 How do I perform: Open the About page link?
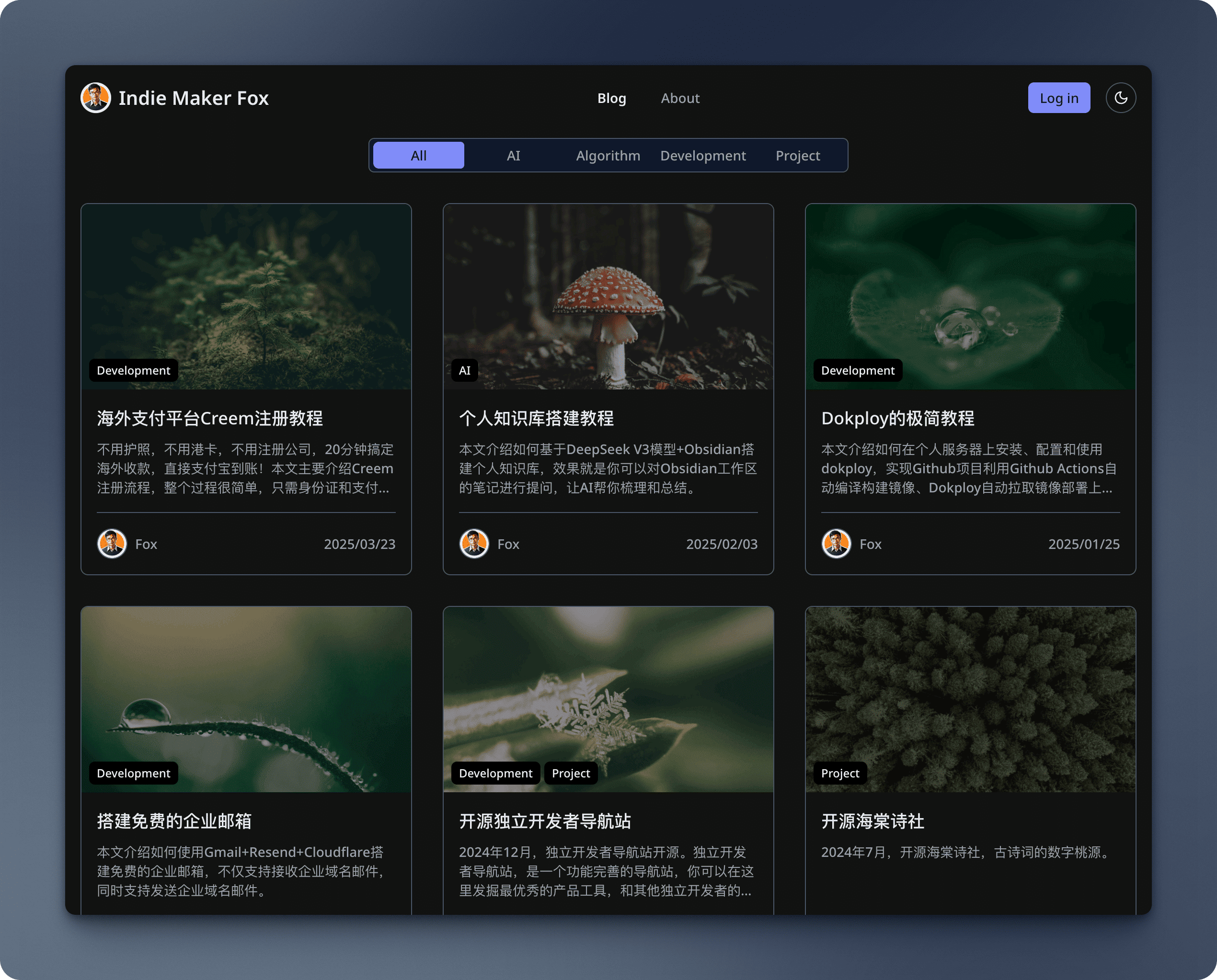[x=680, y=98]
